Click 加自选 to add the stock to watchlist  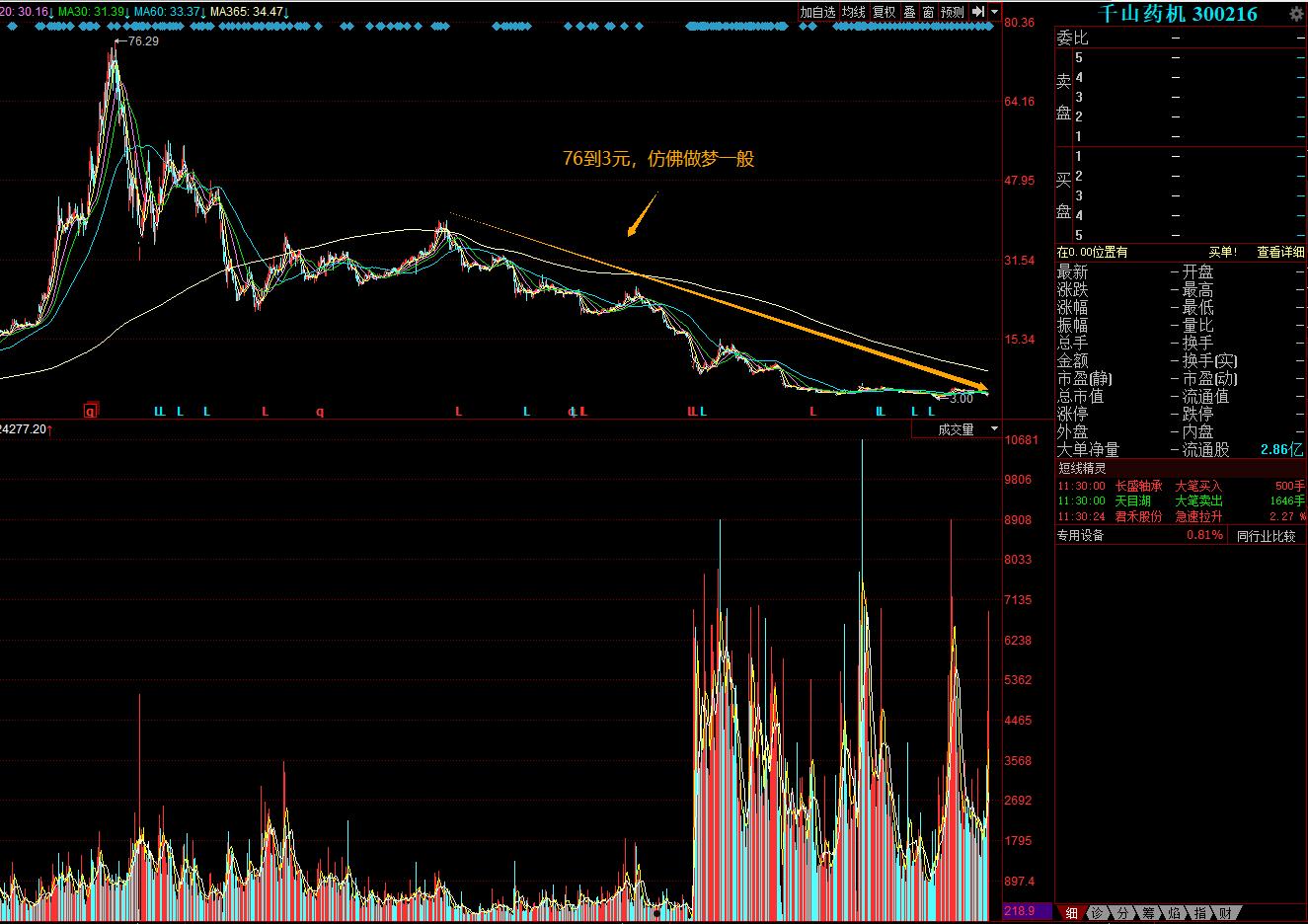click(x=817, y=12)
